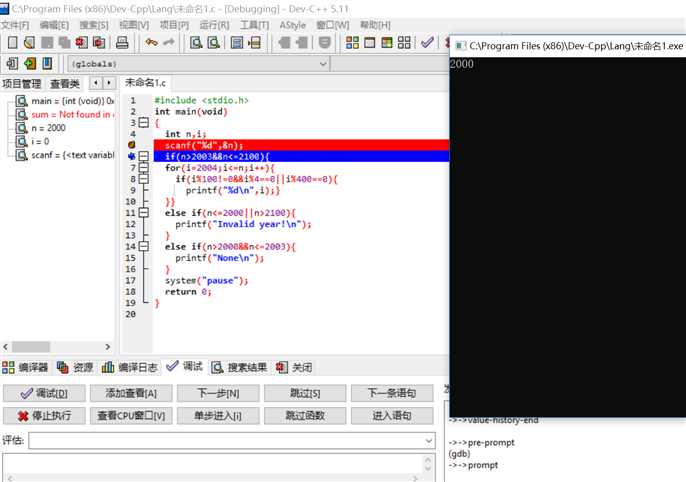Click the 停止执行 button

(x=44, y=416)
